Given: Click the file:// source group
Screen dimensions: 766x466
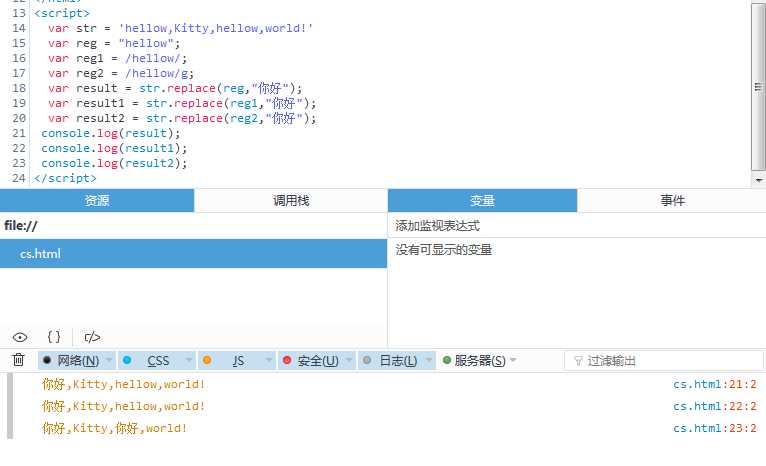Looking at the screenshot, I should 193,226.
